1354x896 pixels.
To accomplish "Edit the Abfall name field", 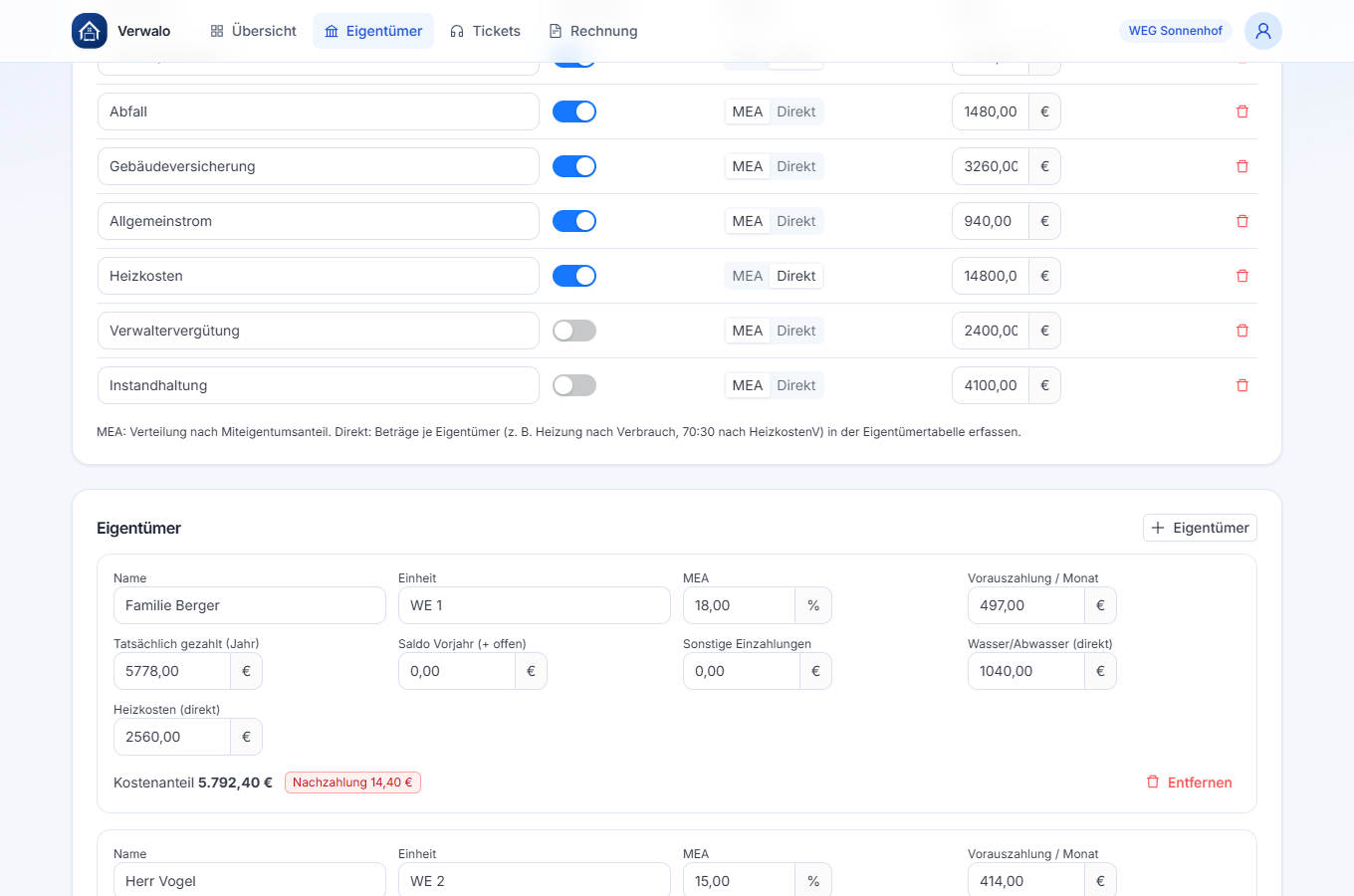I will [319, 112].
